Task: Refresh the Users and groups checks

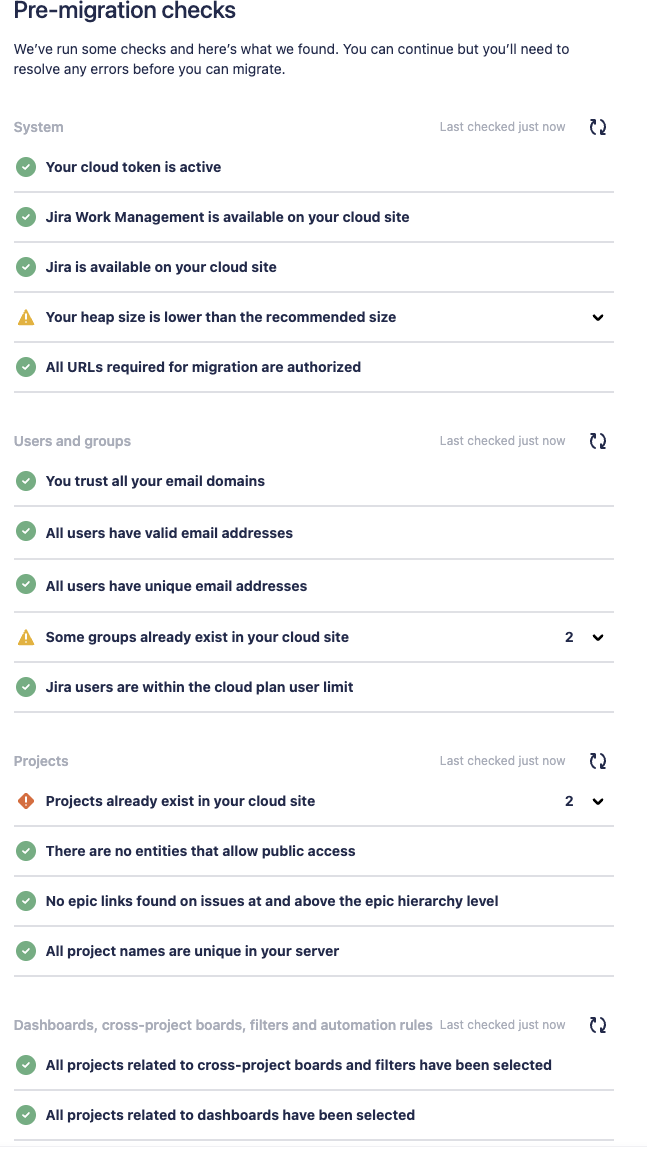Action: click(x=598, y=441)
